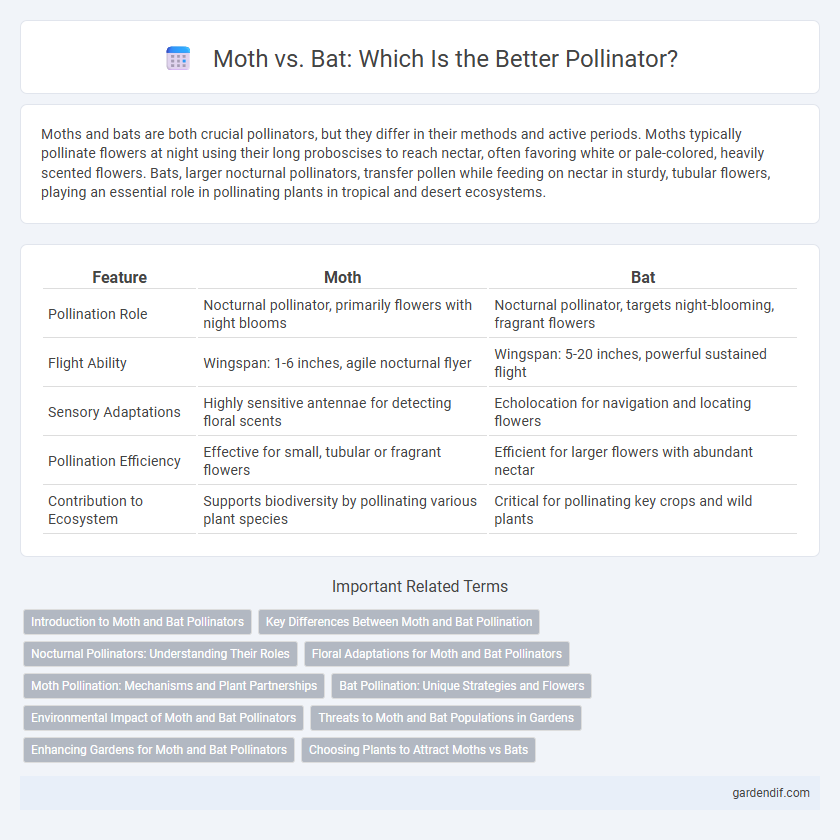This screenshot has width=840, height=840.
Task: Select 'Floral Adaptations for Moth and Bat Pollinators'
Action: pyautogui.click(x=437, y=654)
